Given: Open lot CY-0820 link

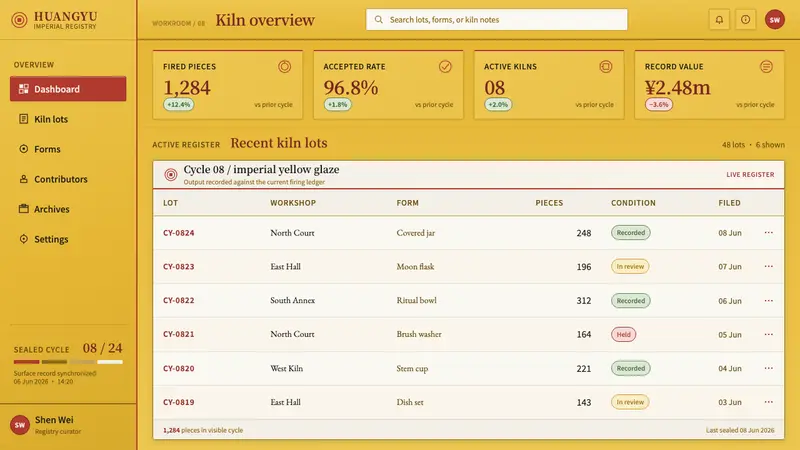Looking at the screenshot, I should [x=179, y=368].
